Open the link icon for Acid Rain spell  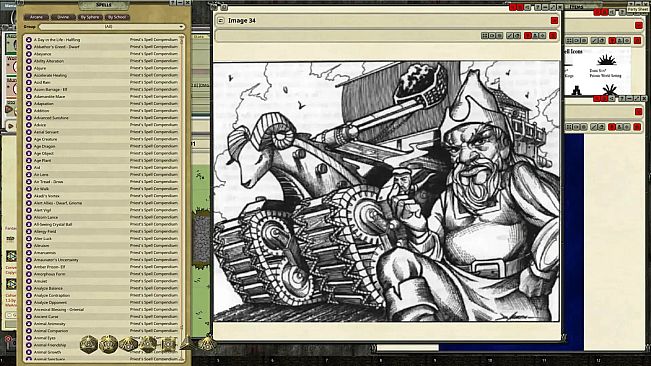pos(29,82)
